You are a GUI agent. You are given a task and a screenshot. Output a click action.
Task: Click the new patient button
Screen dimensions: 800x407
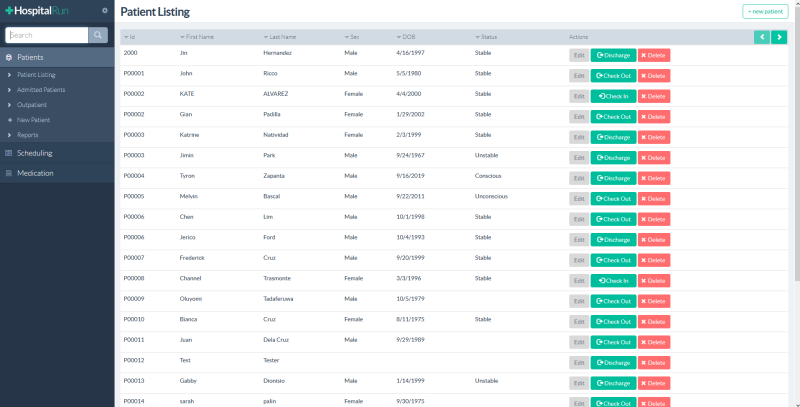point(764,12)
